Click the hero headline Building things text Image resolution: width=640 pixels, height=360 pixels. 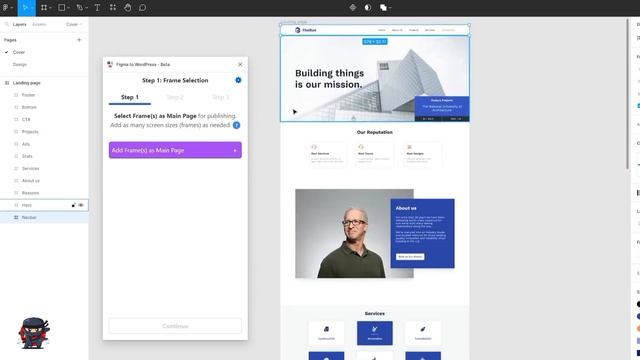click(x=329, y=79)
